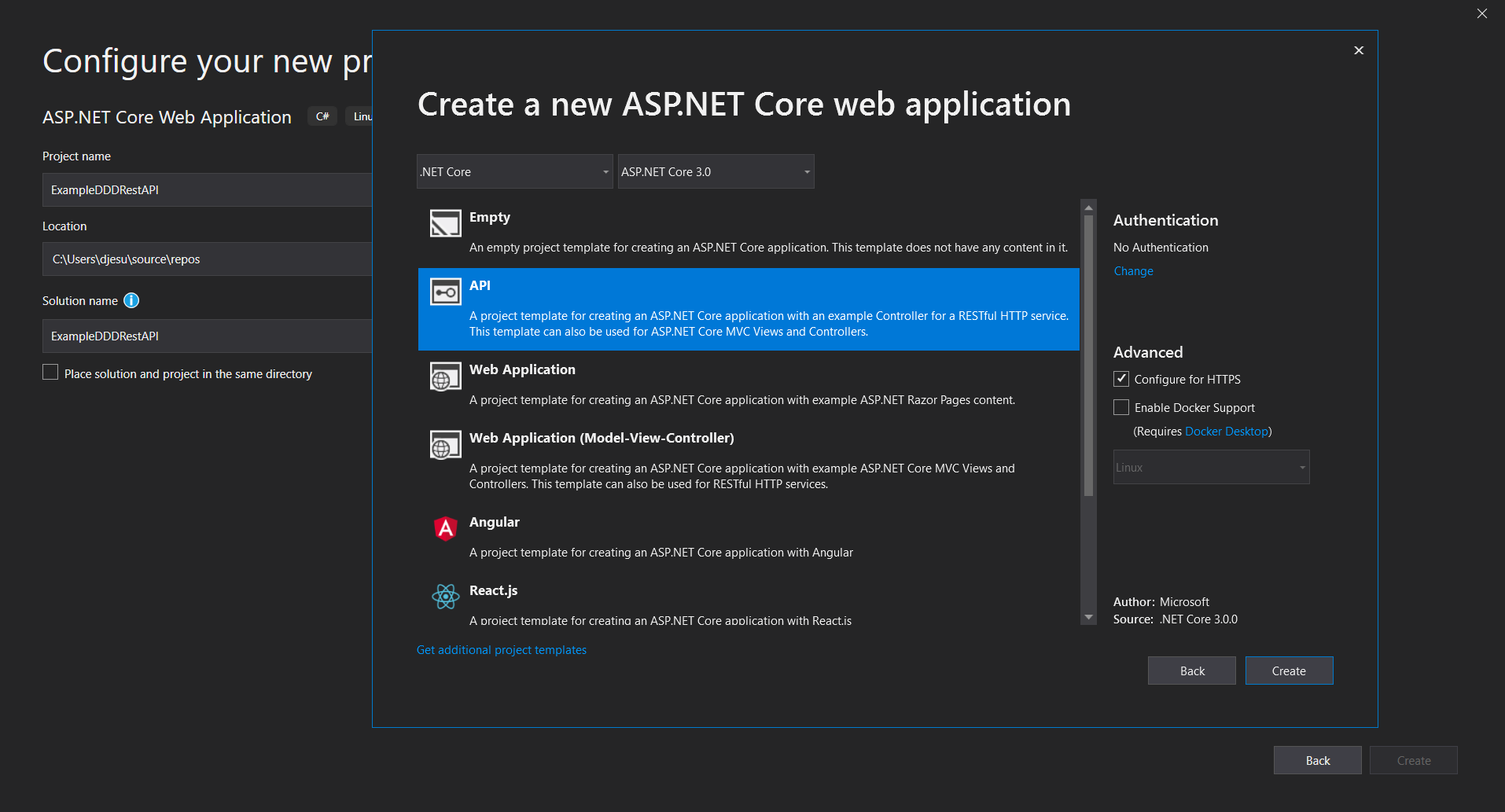Image resolution: width=1505 pixels, height=812 pixels.
Task: Select the Web Application template icon
Action: coord(445,376)
